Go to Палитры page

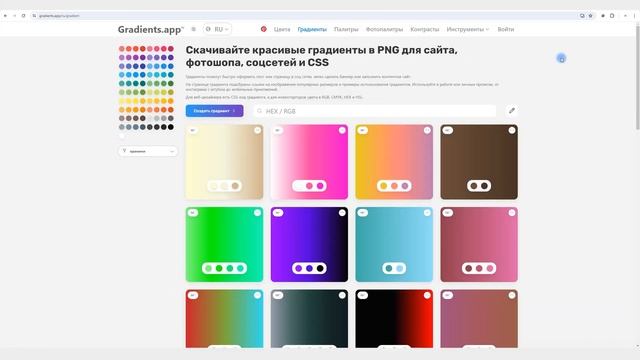tap(346, 29)
